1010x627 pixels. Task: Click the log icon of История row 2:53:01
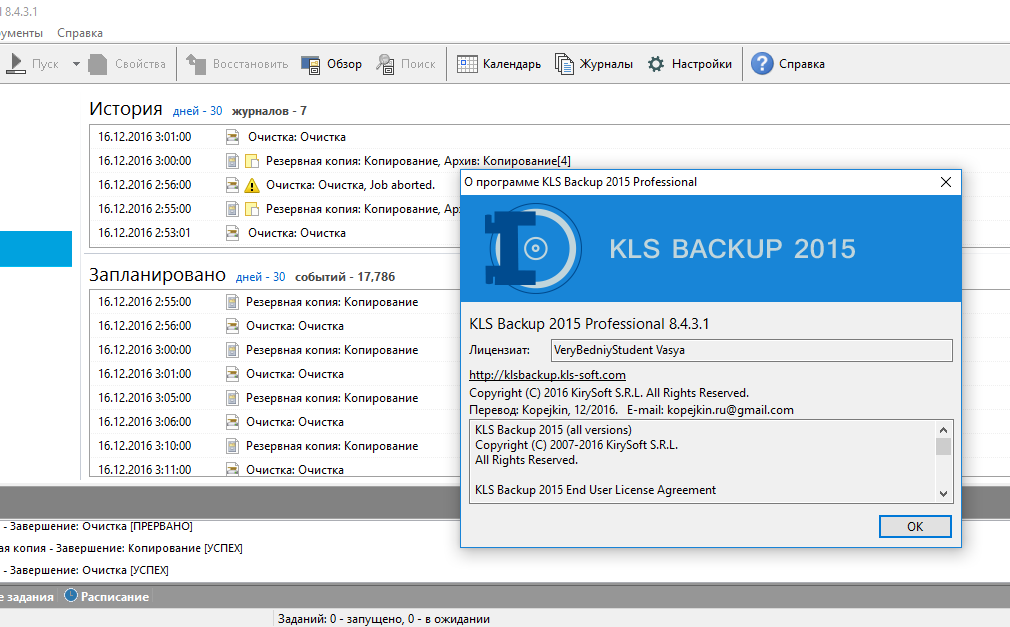click(x=233, y=233)
